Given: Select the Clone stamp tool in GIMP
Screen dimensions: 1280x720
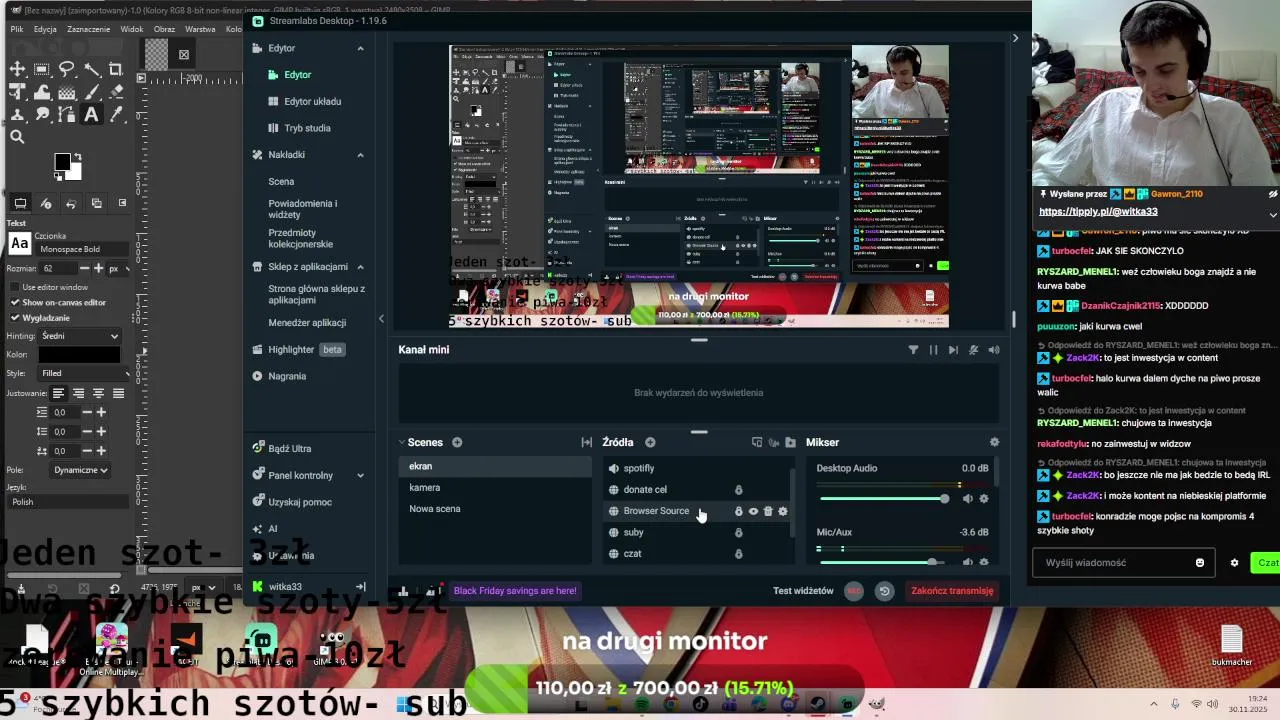Looking at the screenshot, I should pyautogui.click(x=17, y=115).
